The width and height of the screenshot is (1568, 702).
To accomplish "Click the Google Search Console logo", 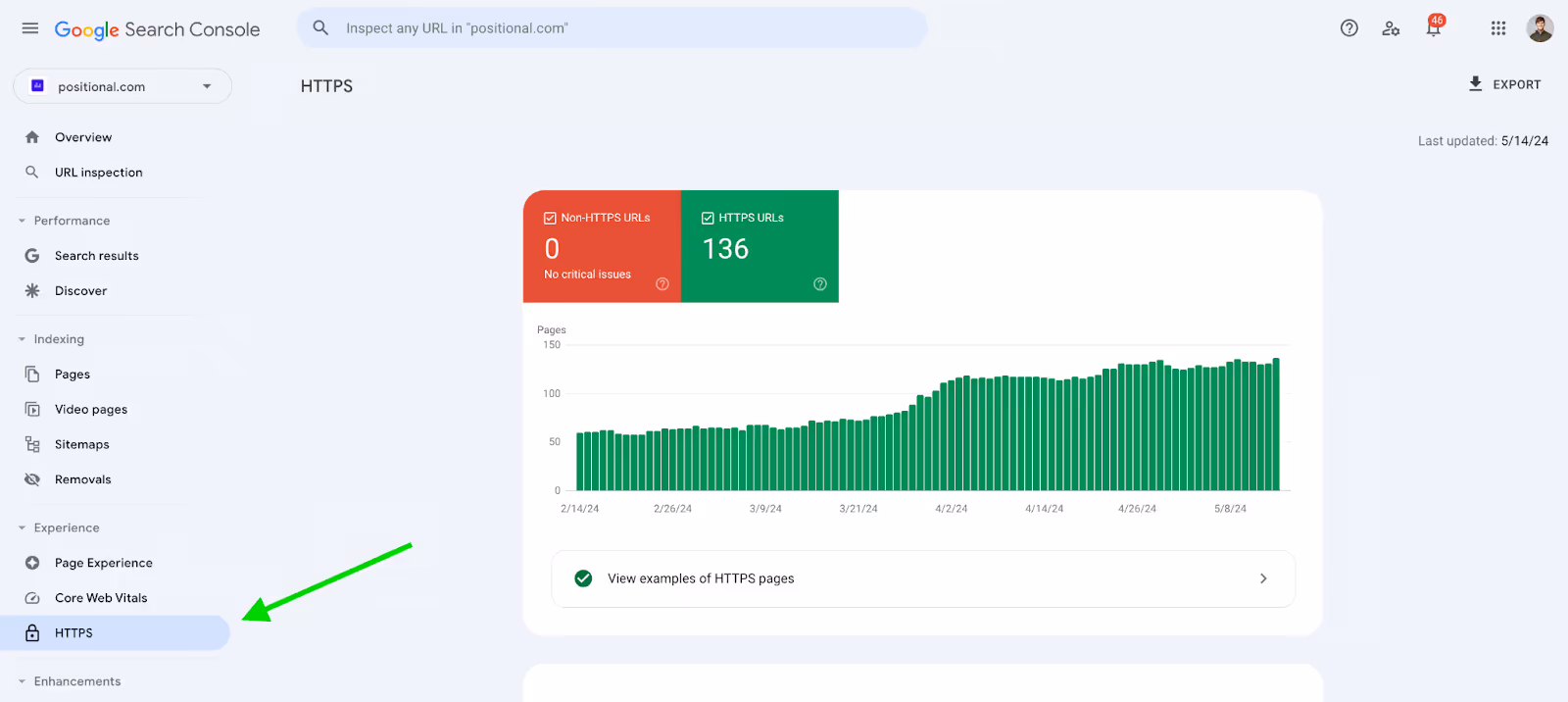I will click(x=157, y=29).
